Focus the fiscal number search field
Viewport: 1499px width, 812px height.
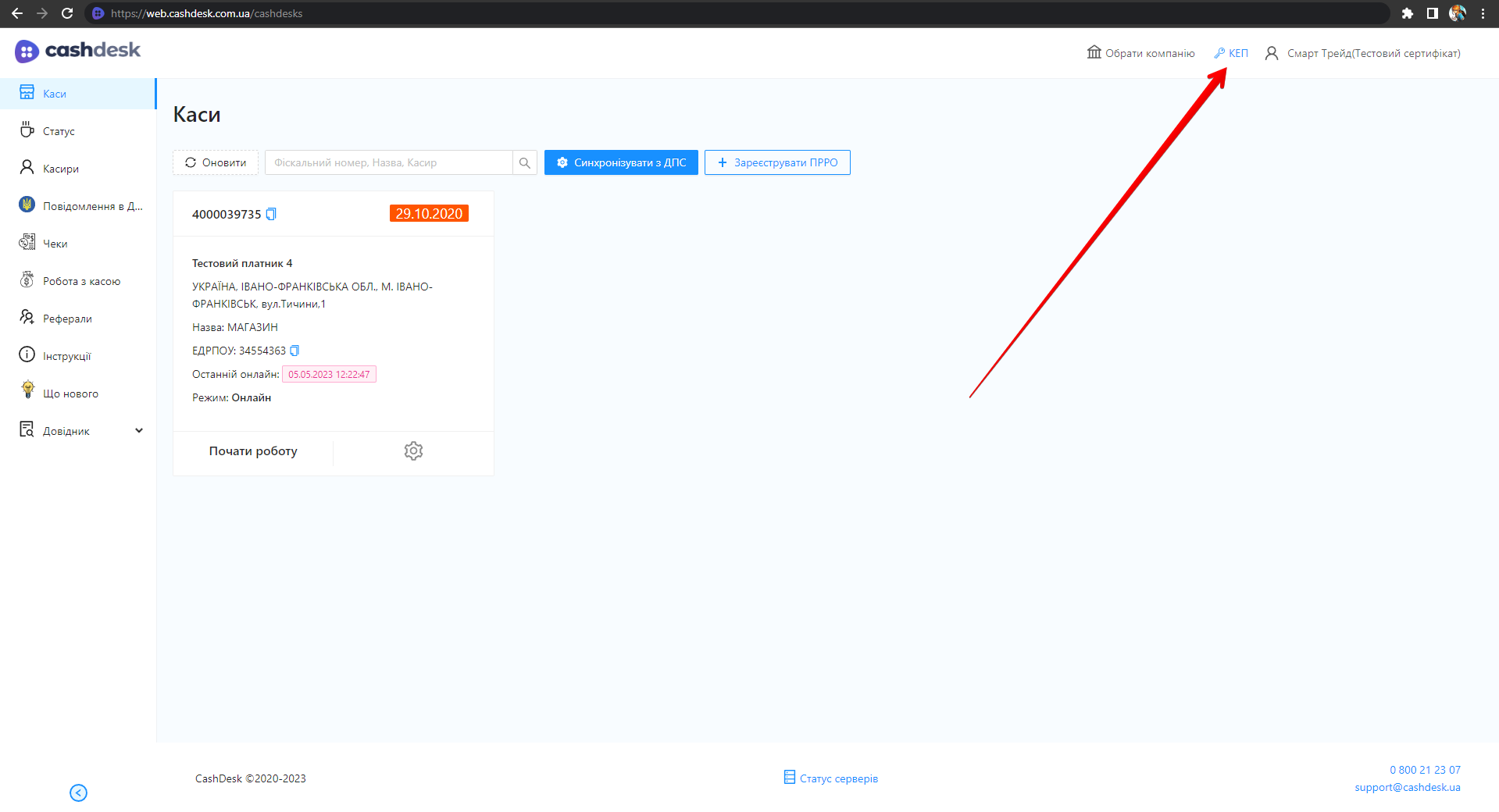click(x=388, y=162)
